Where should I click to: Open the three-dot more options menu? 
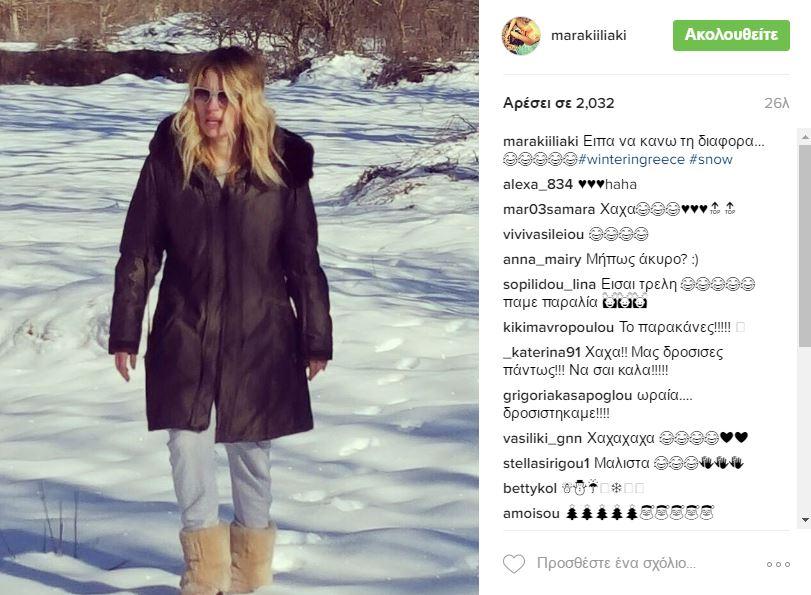click(x=778, y=564)
